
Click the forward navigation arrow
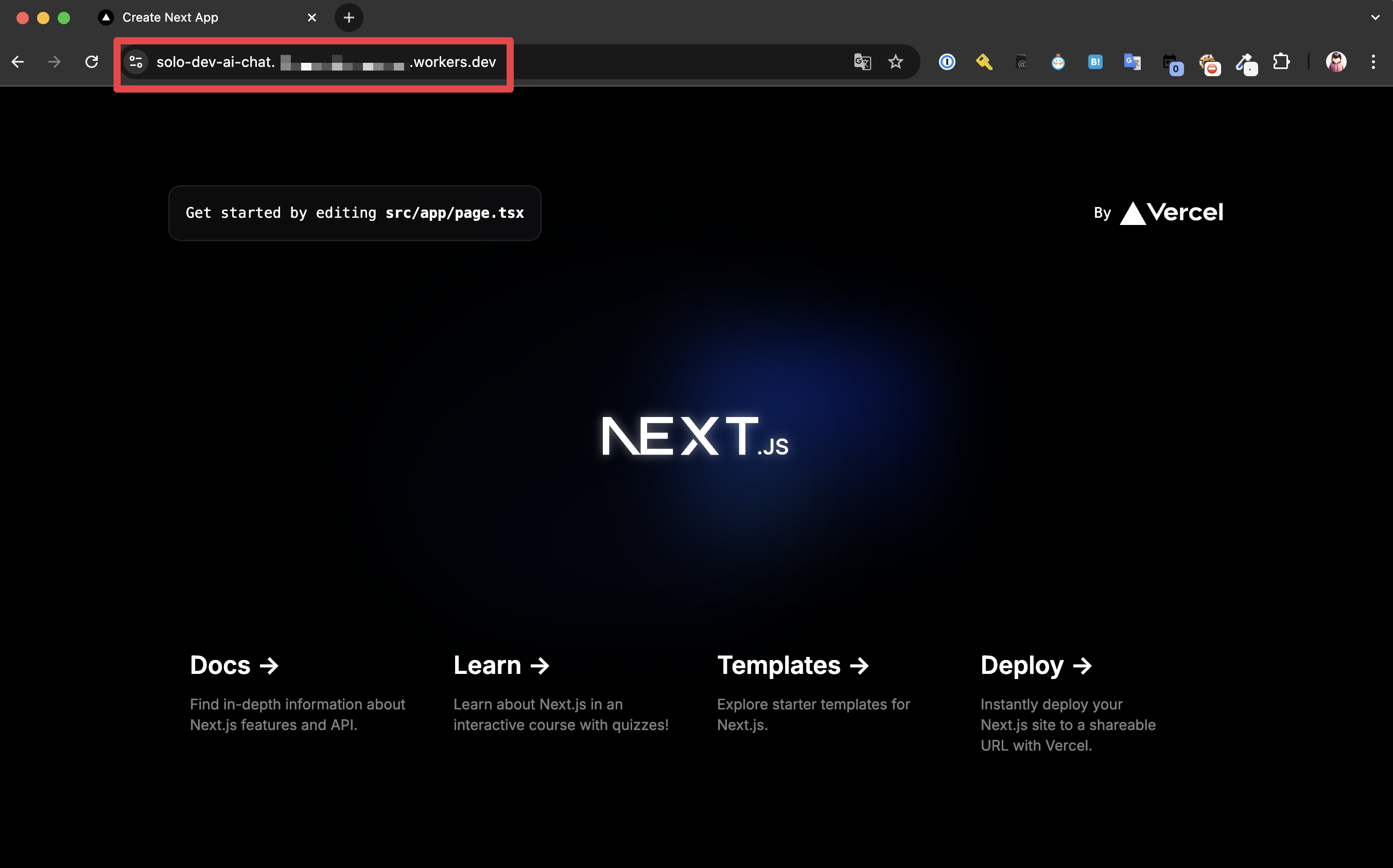55,62
